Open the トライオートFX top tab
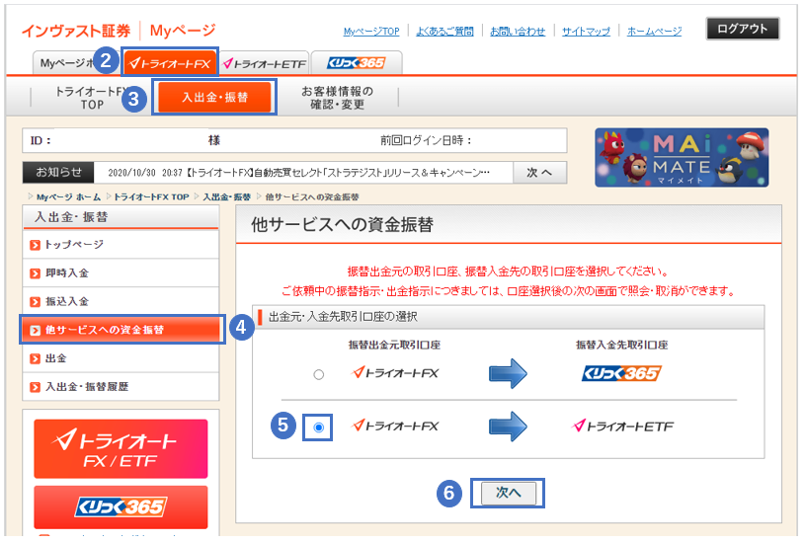 [170, 63]
